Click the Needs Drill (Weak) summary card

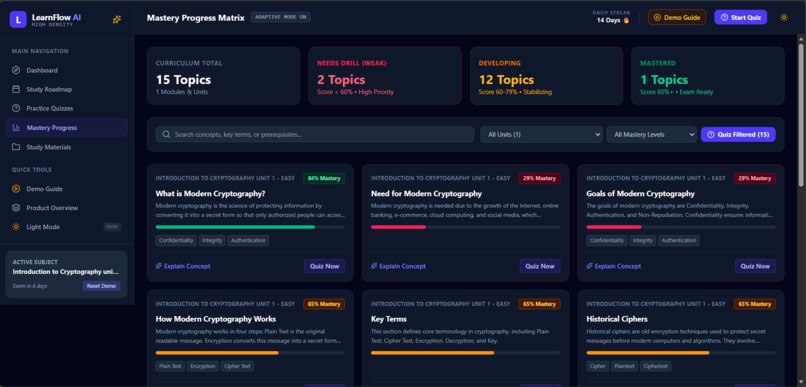point(385,76)
